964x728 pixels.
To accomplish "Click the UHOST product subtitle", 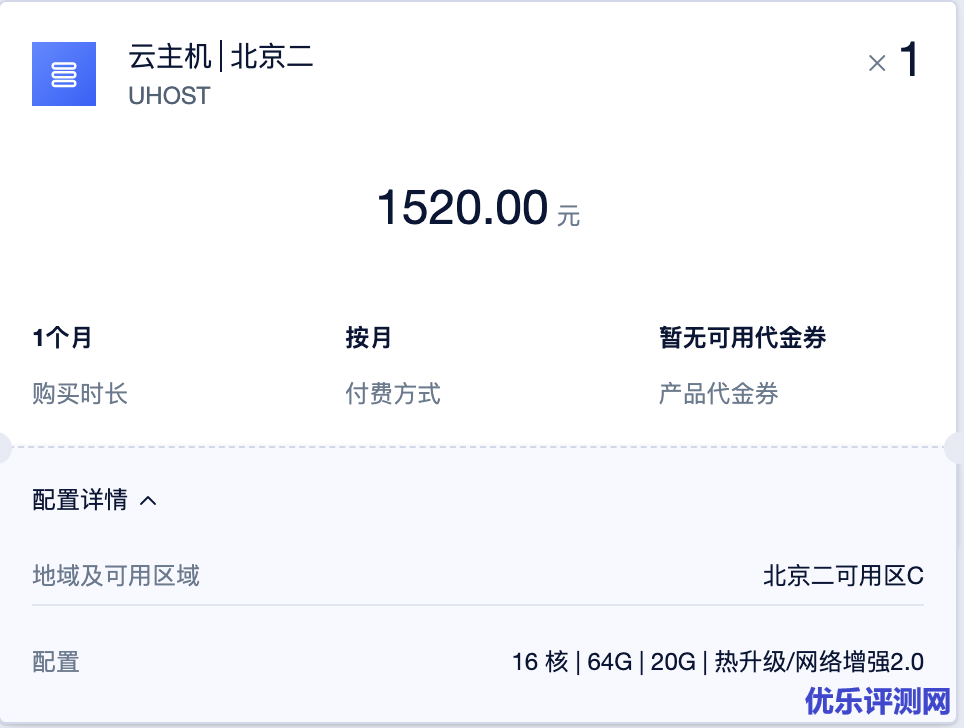I will pyautogui.click(x=170, y=96).
